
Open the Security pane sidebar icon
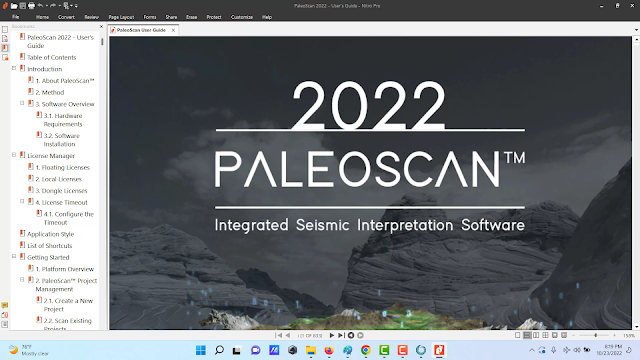(5, 58)
